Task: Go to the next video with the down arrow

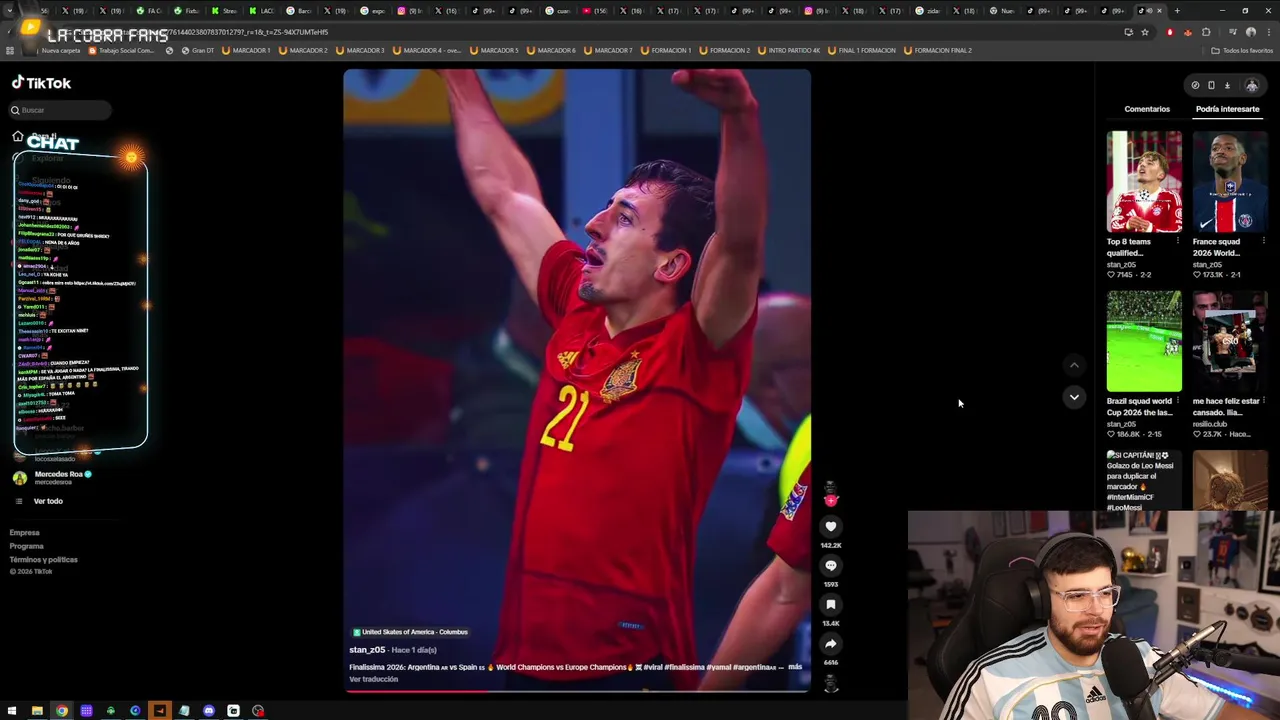Action: pos(1074,397)
